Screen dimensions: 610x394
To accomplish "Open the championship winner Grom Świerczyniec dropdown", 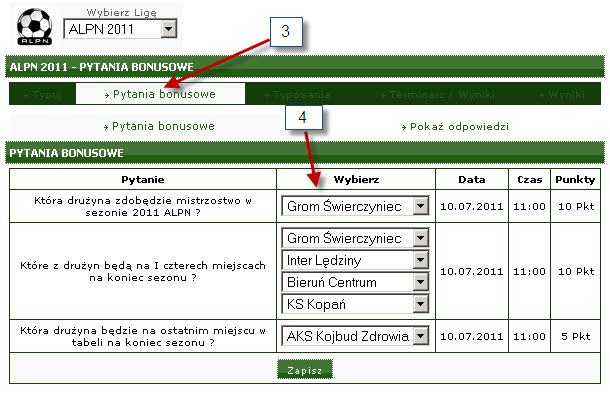I will pos(355,206).
